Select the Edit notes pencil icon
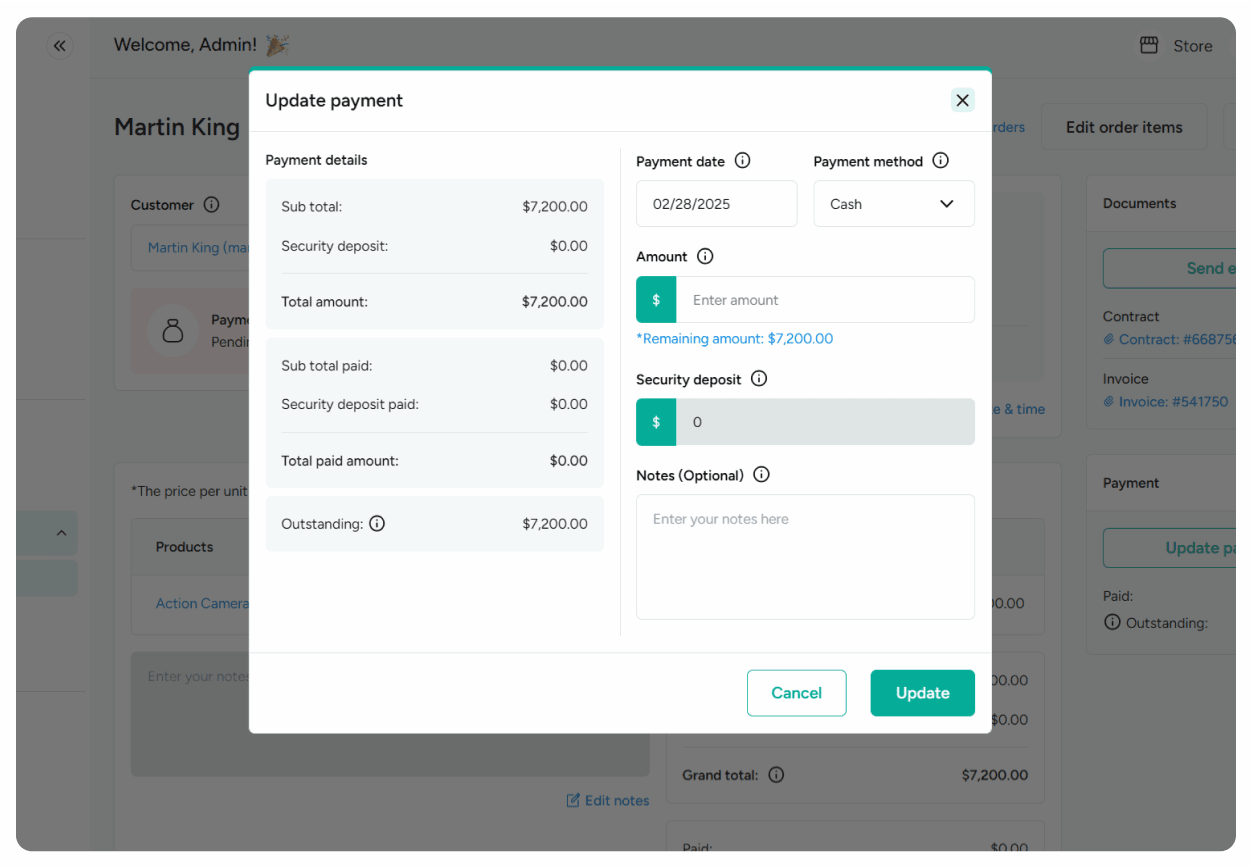 (x=572, y=800)
